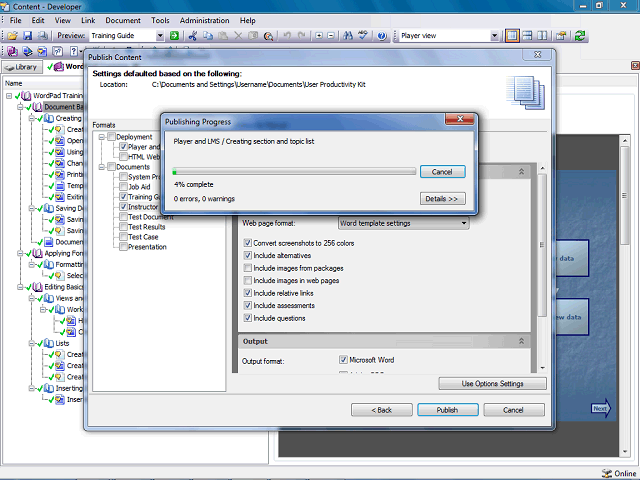
Task: Click the Properties icon beside layout buttons
Action: [561, 36]
